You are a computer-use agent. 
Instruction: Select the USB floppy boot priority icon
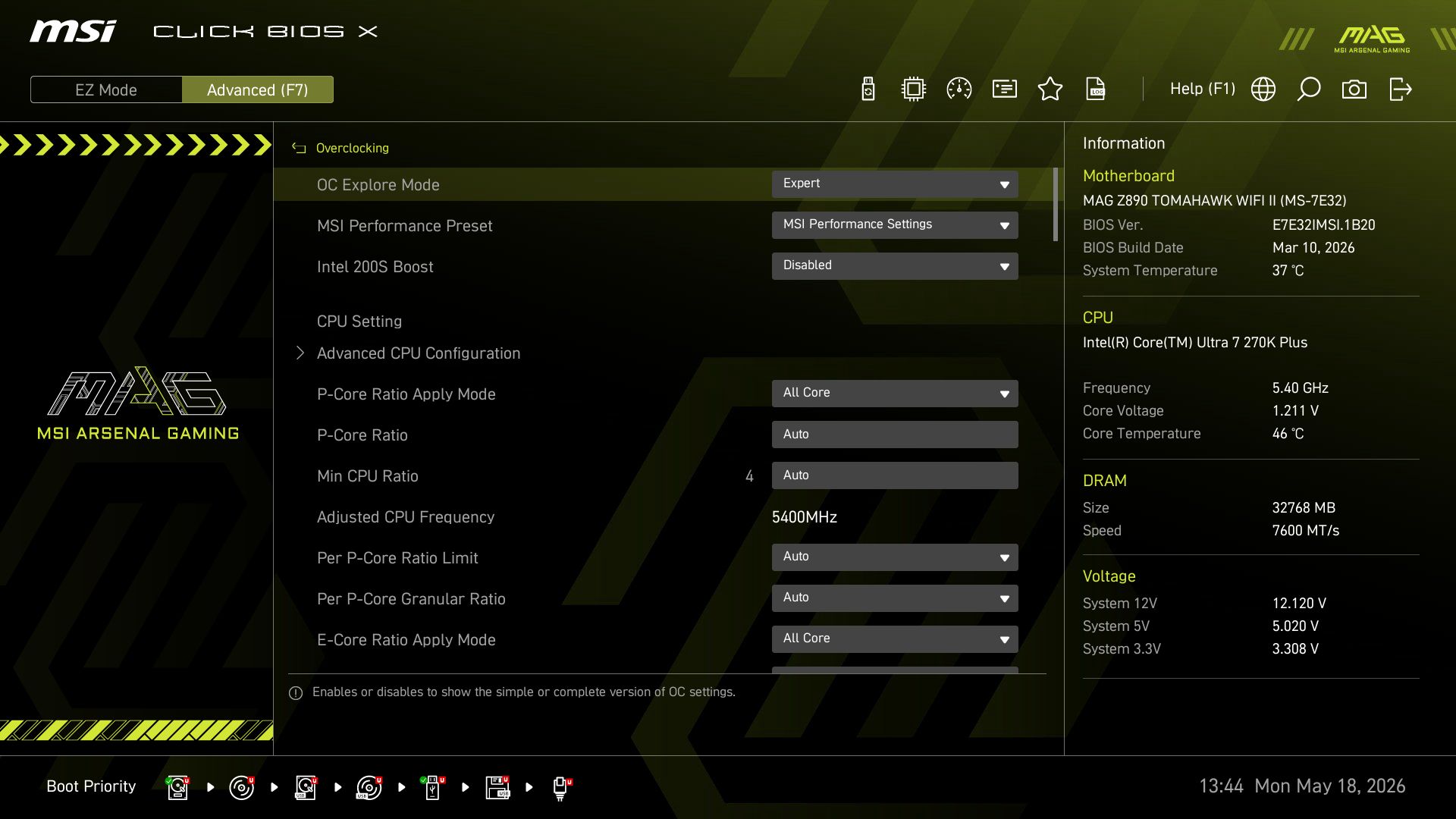pyautogui.click(x=497, y=787)
